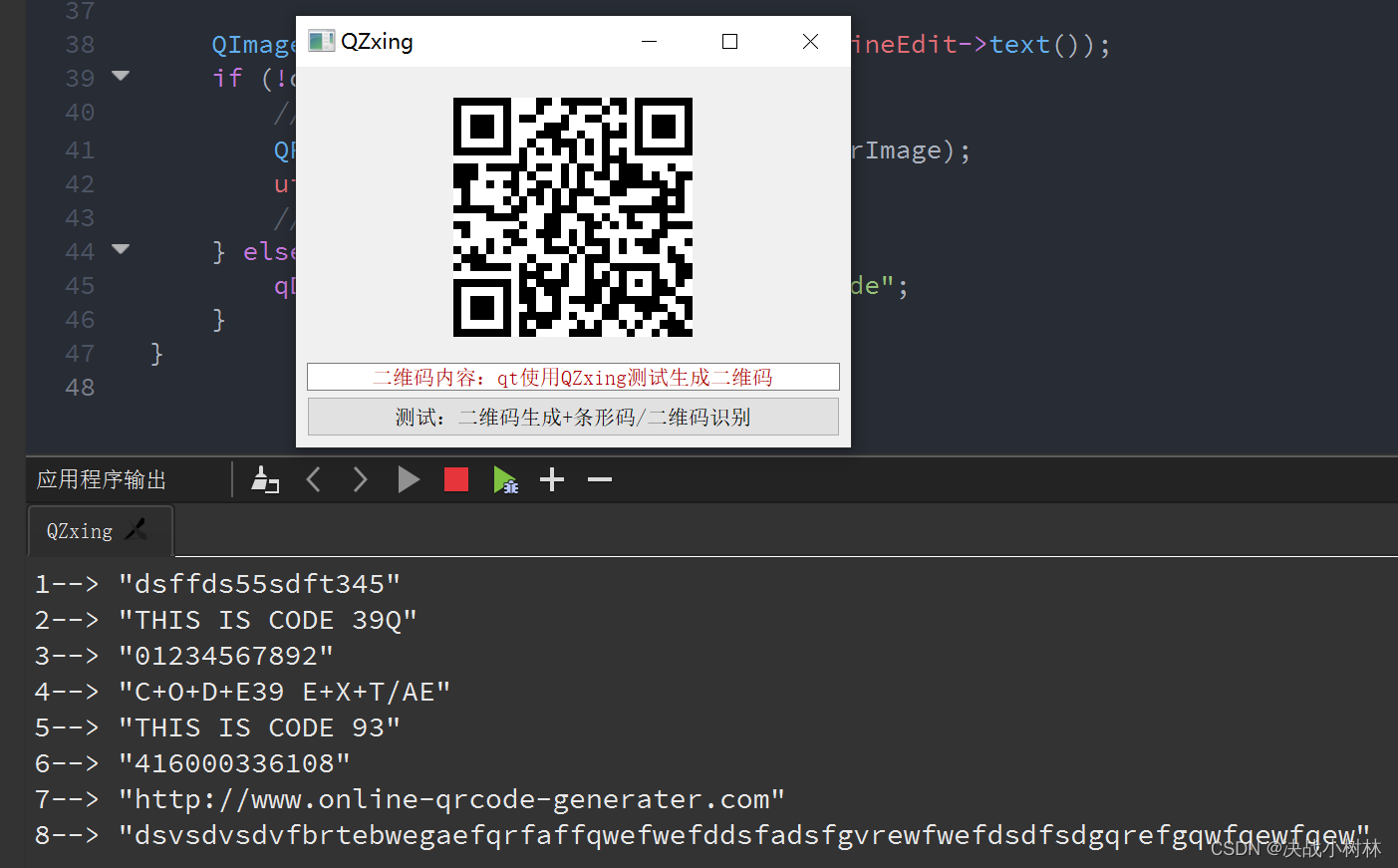This screenshot has height=868, width=1398.
Task: Click the generated QR code image
Action: pyautogui.click(x=573, y=215)
